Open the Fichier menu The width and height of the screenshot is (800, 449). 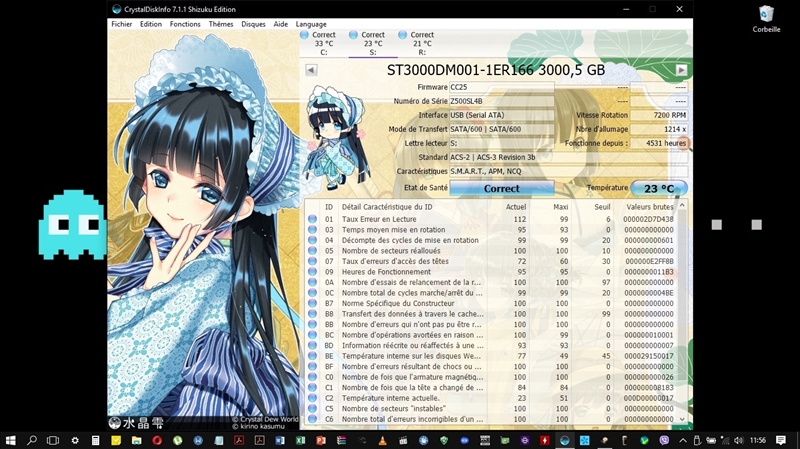tap(121, 24)
